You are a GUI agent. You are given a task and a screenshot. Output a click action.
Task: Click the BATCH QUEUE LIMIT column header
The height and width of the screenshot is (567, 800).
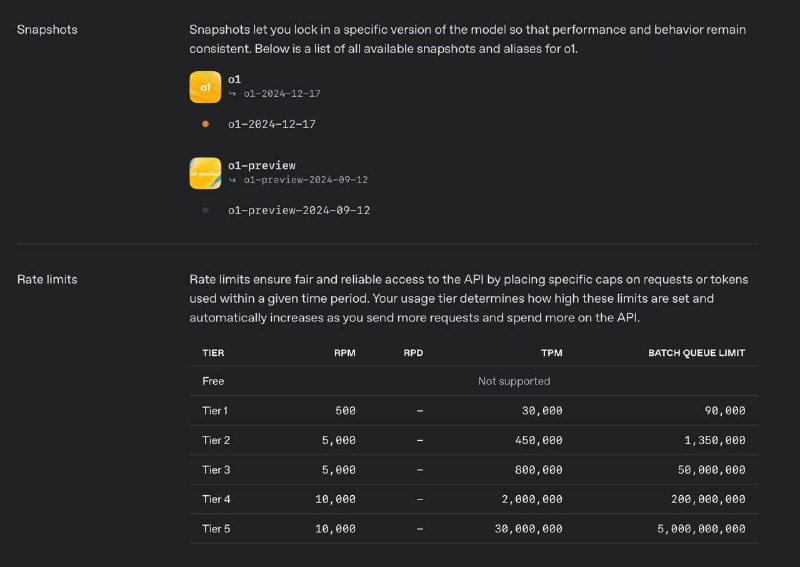696,353
